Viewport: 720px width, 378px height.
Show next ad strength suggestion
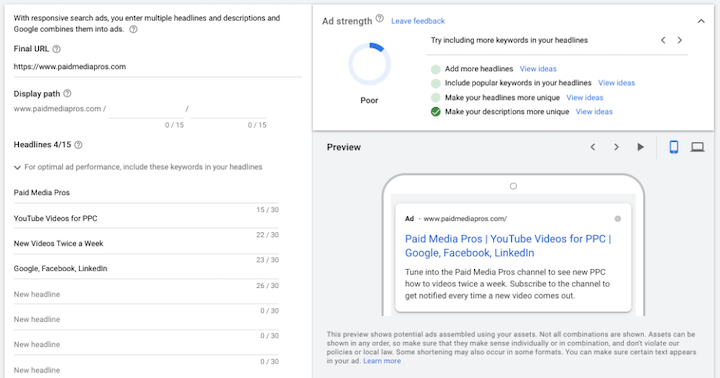[680, 40]
